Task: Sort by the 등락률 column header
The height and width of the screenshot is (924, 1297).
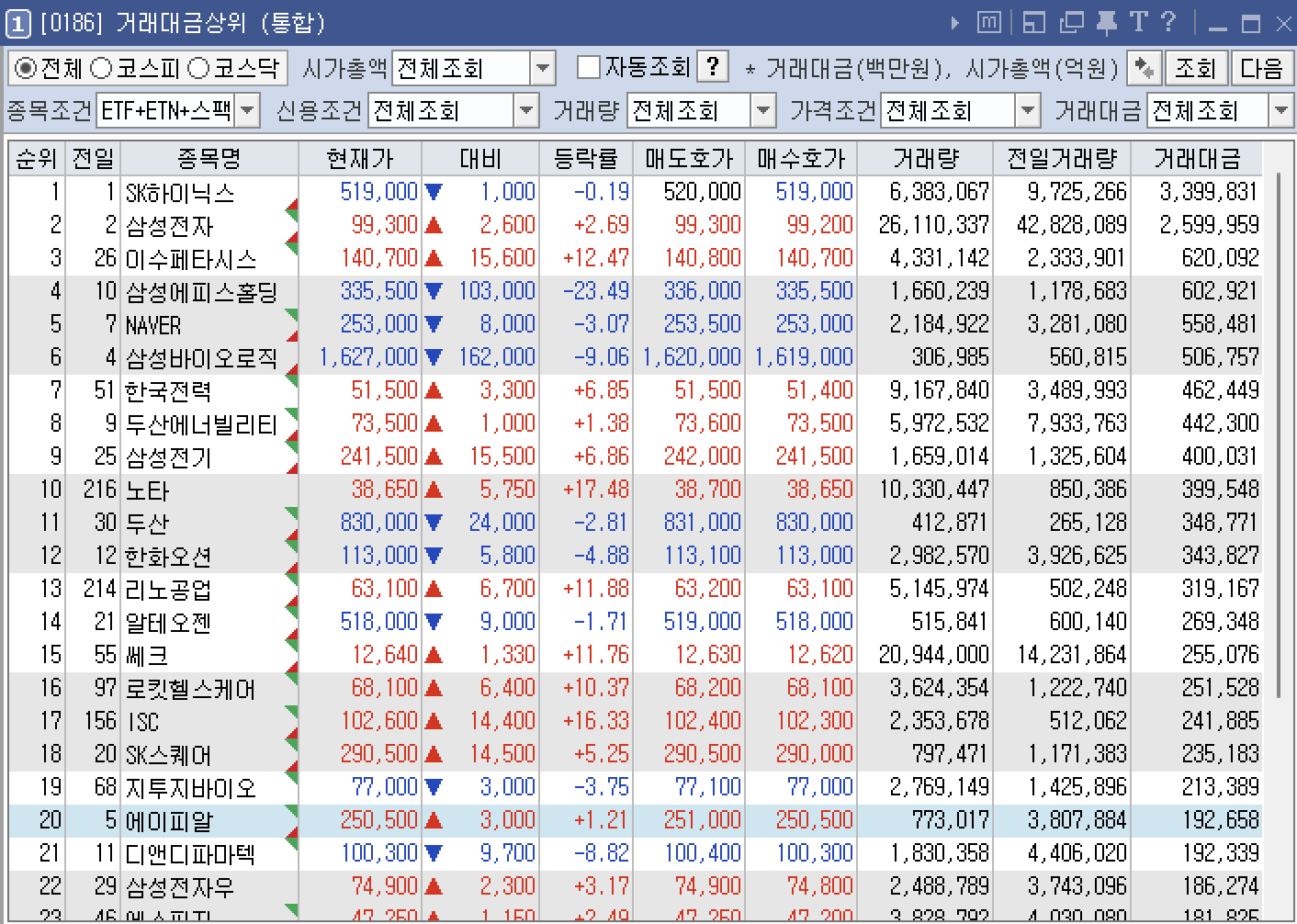Action: coord(586,159)
